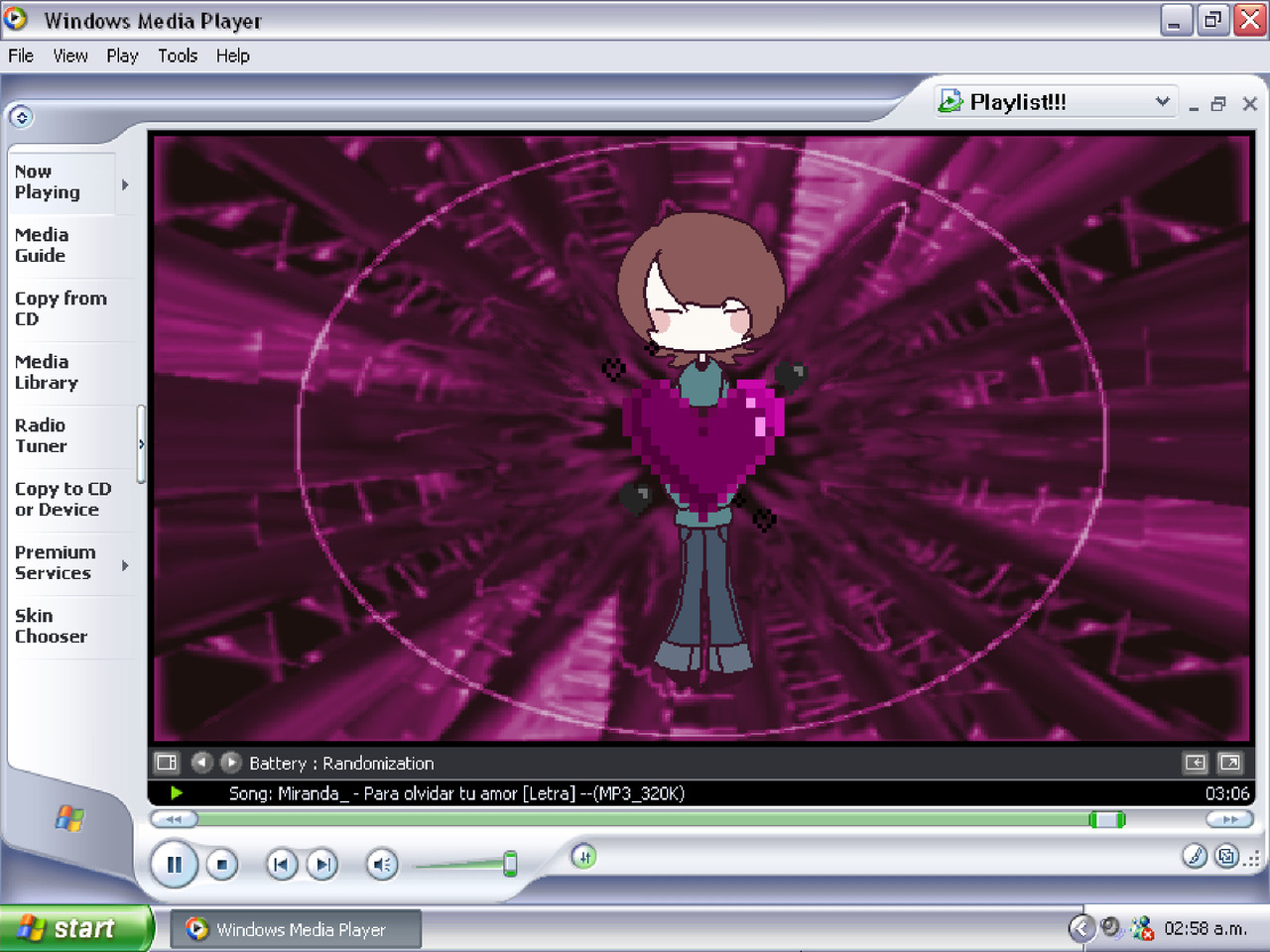
Task: Skip to the next track
Action: click(x=322, y=865)
